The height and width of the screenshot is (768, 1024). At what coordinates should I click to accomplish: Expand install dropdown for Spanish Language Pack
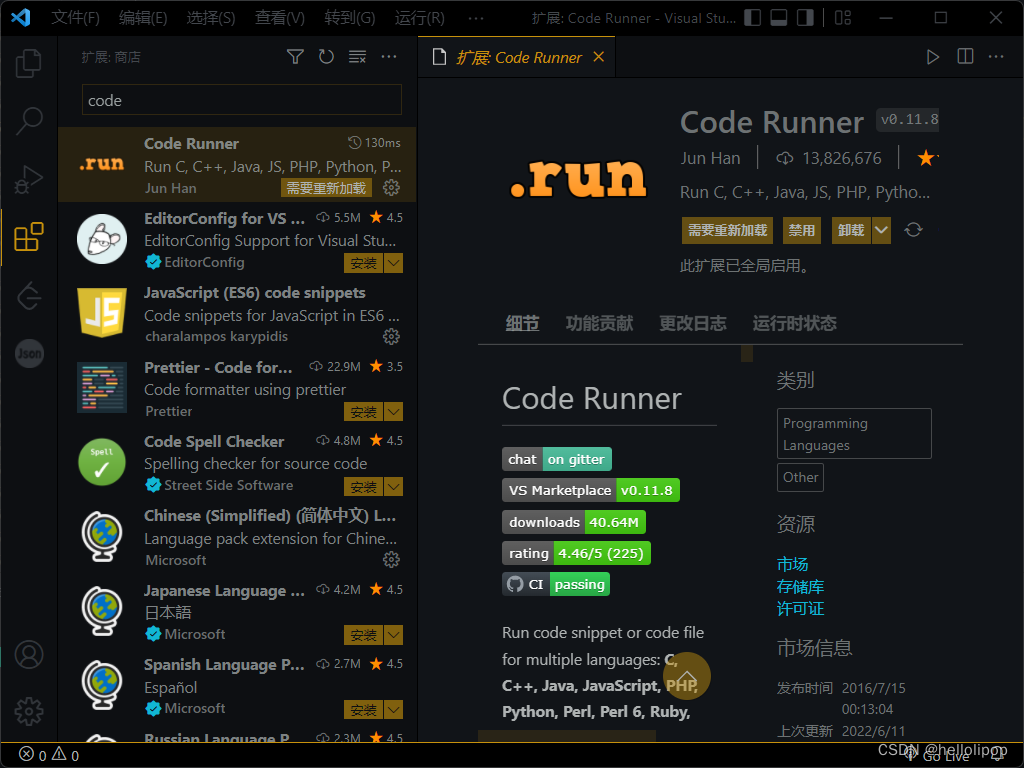394,709
